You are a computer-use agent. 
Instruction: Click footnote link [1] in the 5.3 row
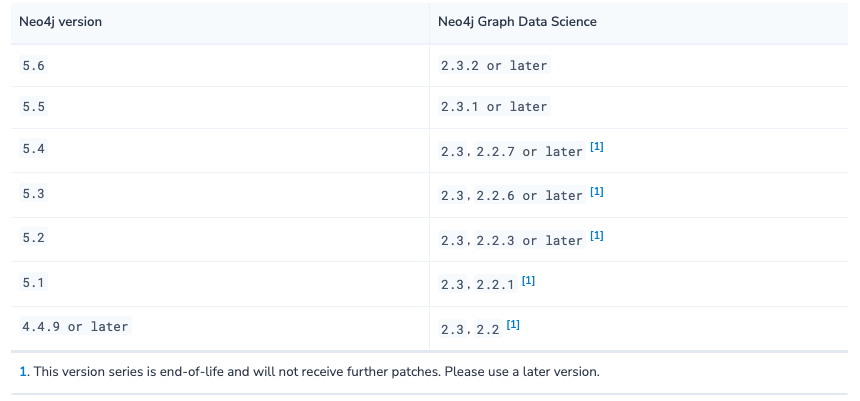(597, 191)
